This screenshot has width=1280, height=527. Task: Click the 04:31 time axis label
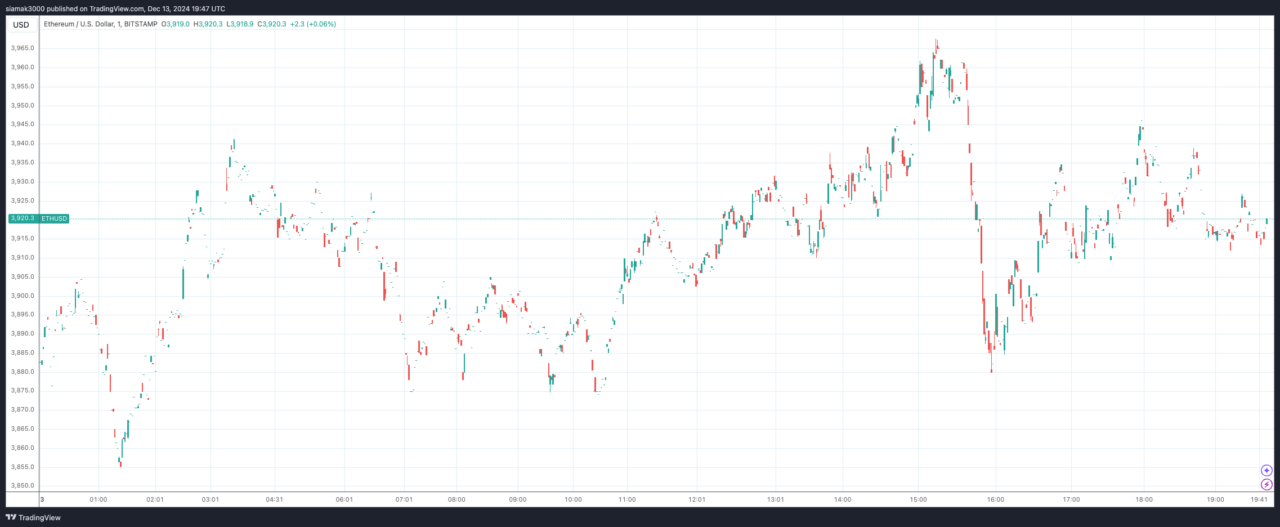[x=272, y=499]
